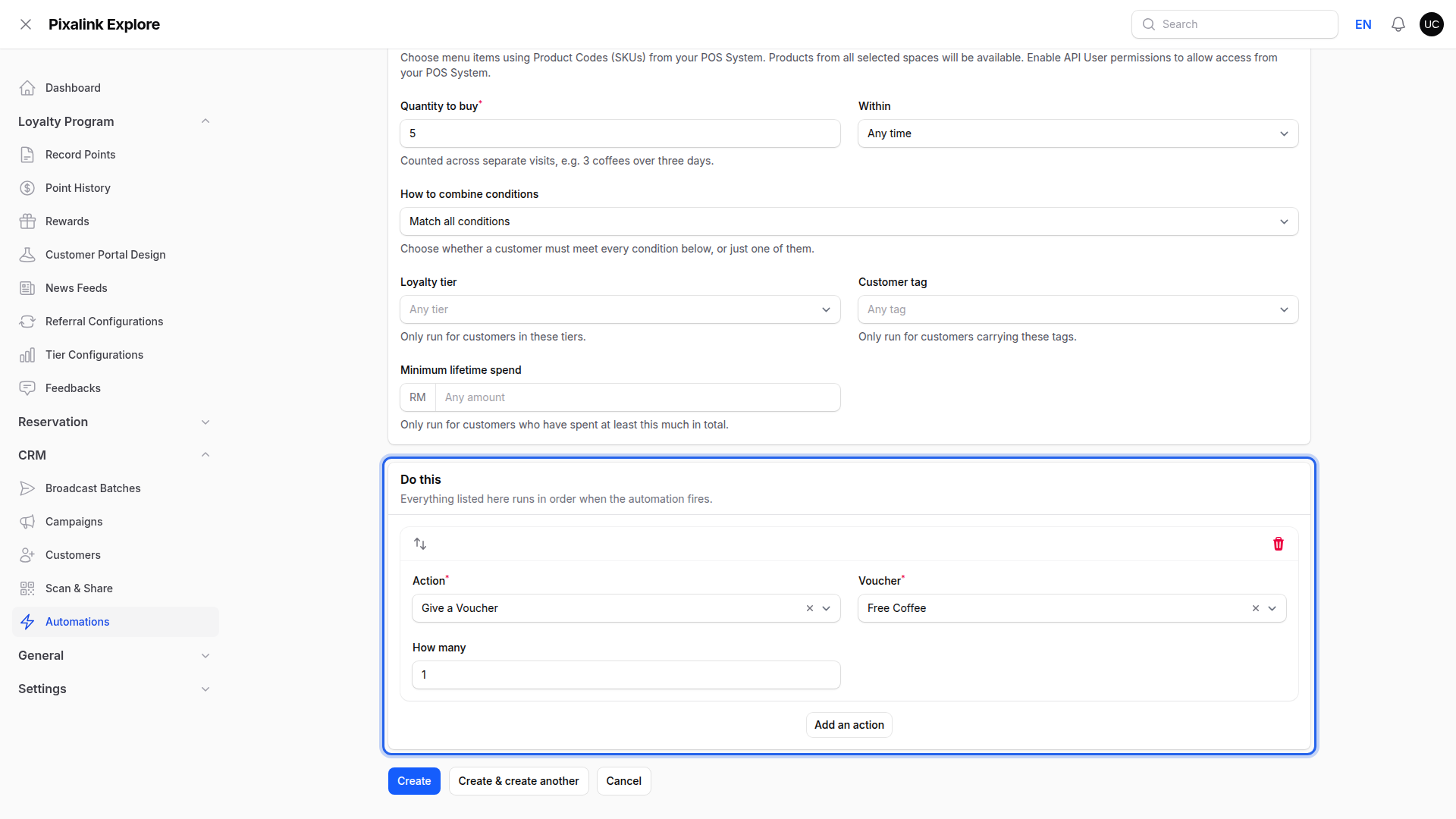
Task: Click the Customer Portal Design icon
Action: coord(27,255)
